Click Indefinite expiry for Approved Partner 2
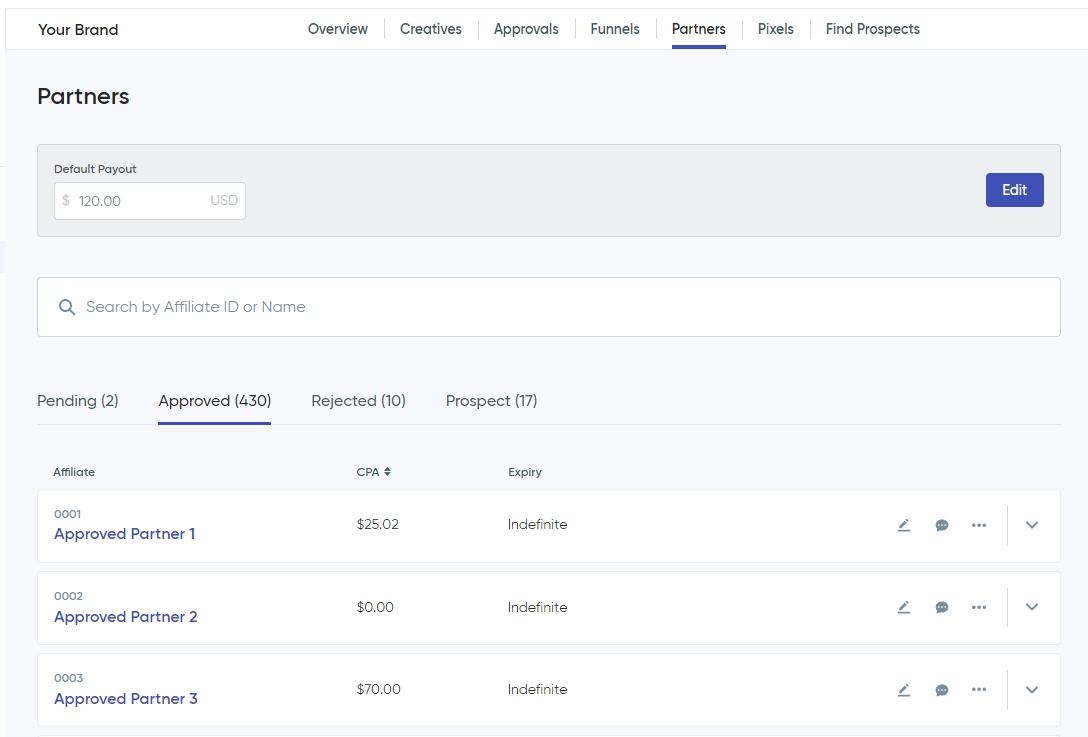This screenshot has height=737, width=1088. (537, 607)
